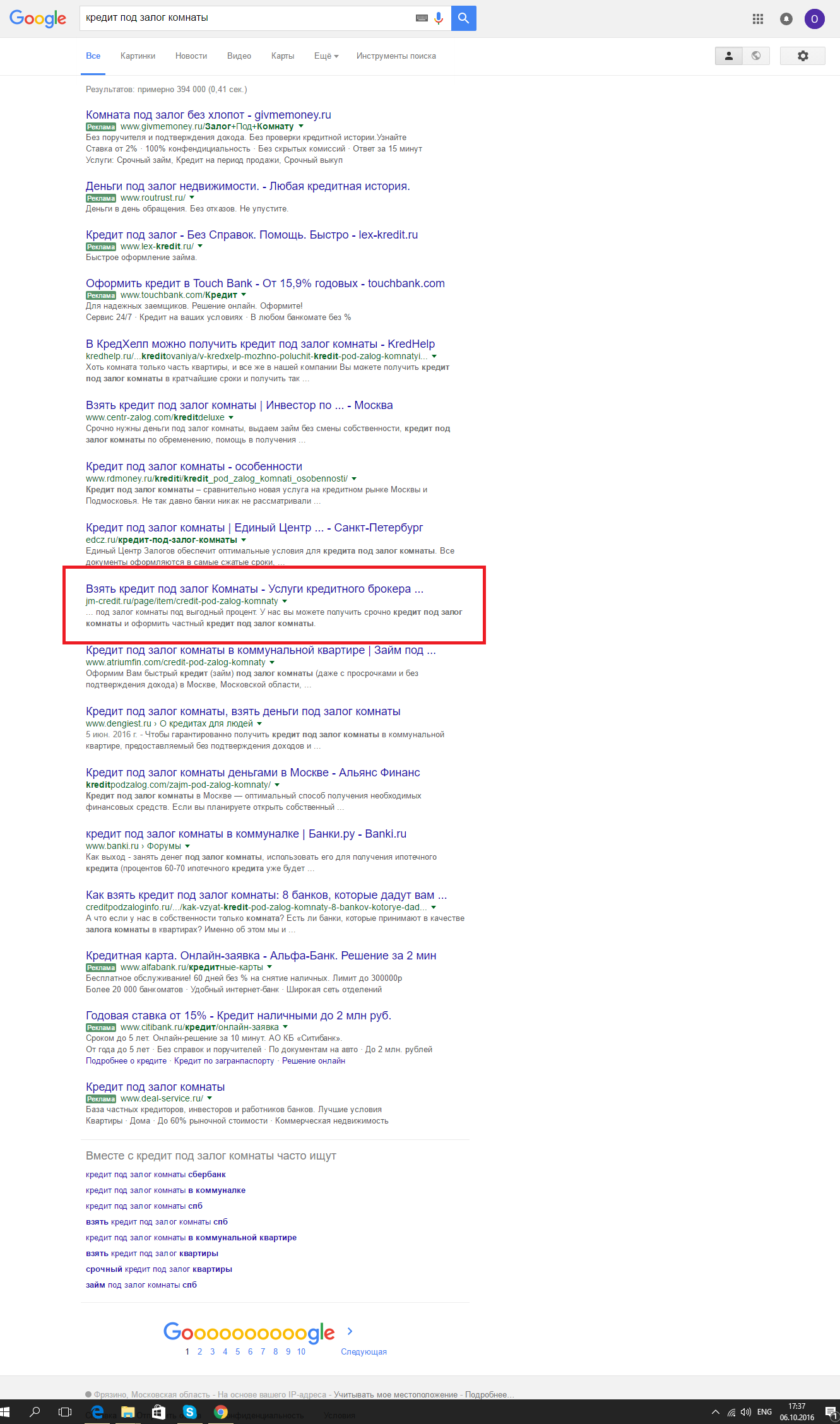Expand dropdown arrow next to givmemoney.ru URL
The height and width of the screenshot is (1424, 840).
click(301, 126)
